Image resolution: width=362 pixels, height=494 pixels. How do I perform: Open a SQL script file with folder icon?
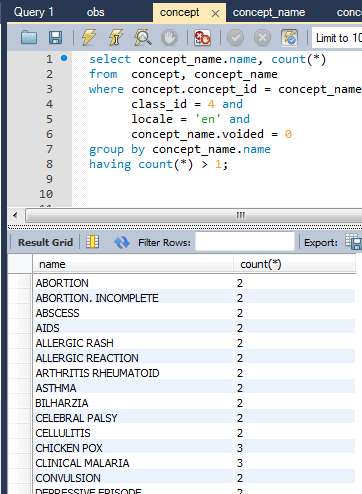pyautogui.click(x=29, y=37)
